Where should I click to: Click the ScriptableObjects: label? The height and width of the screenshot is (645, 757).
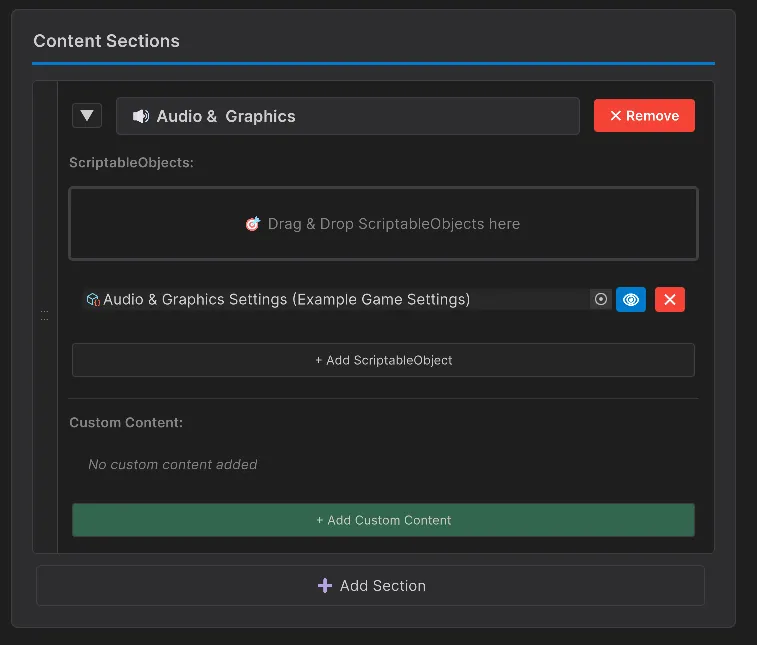point(131,162)
